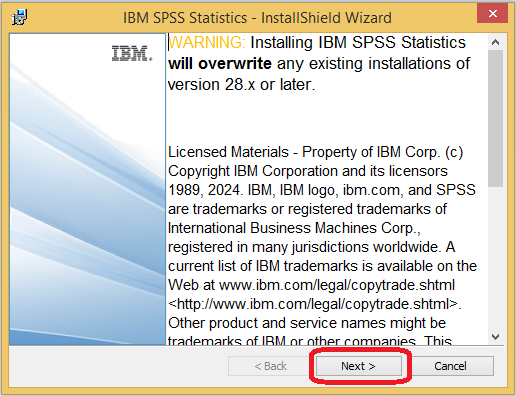Image resolution: width=516 pixels, height=396 pixels.
Task: Click the 'International Business Machines Corp.,' line
Action: (294, 228)
